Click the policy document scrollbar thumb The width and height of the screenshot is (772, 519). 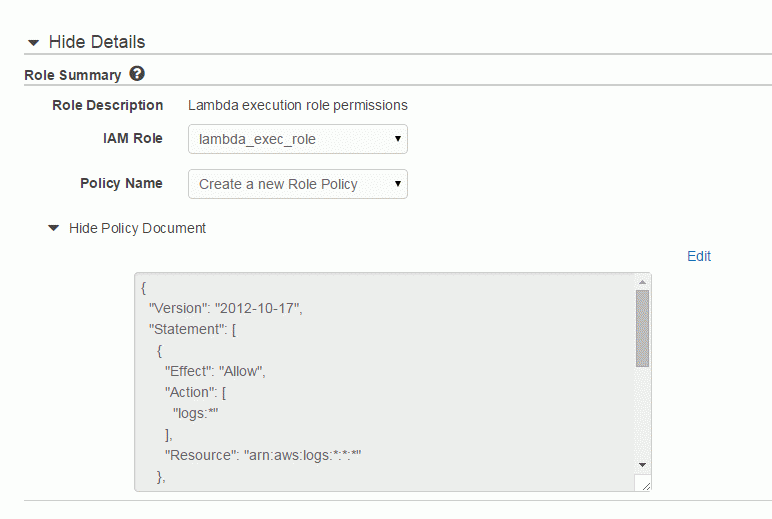[642, 328]
